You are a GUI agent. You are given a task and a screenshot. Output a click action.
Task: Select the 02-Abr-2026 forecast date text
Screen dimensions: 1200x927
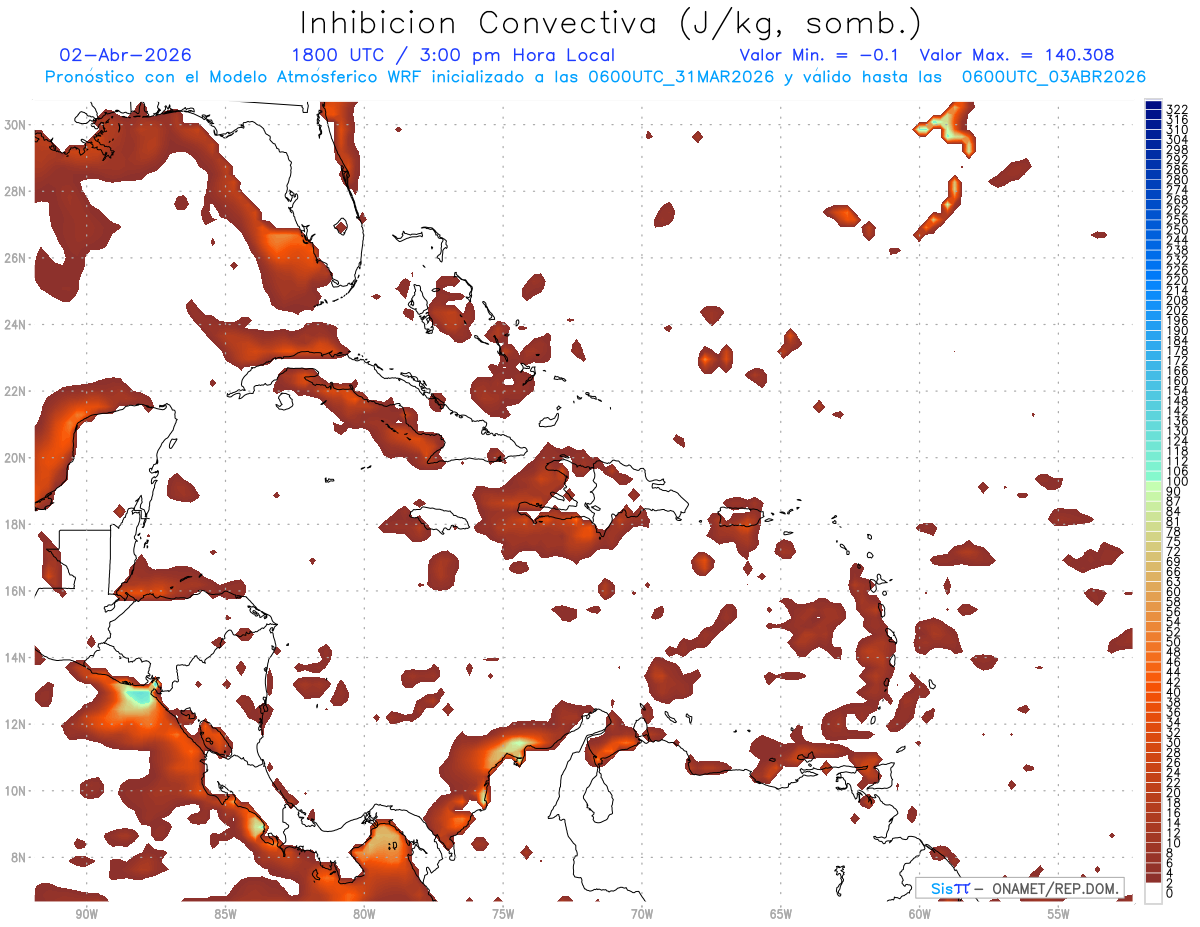(x=126, y=55)
